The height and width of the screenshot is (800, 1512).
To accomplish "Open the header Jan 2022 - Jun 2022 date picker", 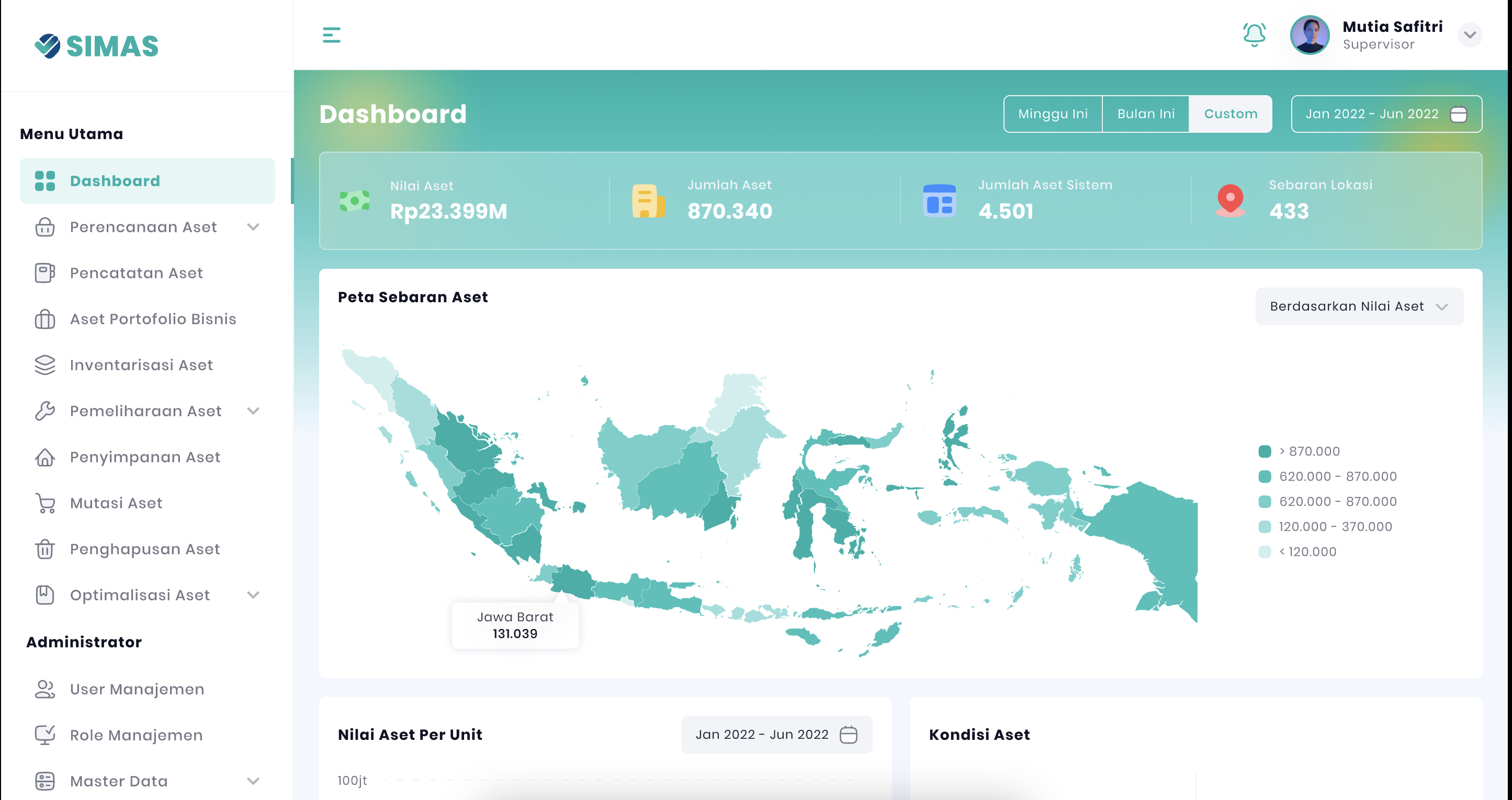I will pos(1386,114).
